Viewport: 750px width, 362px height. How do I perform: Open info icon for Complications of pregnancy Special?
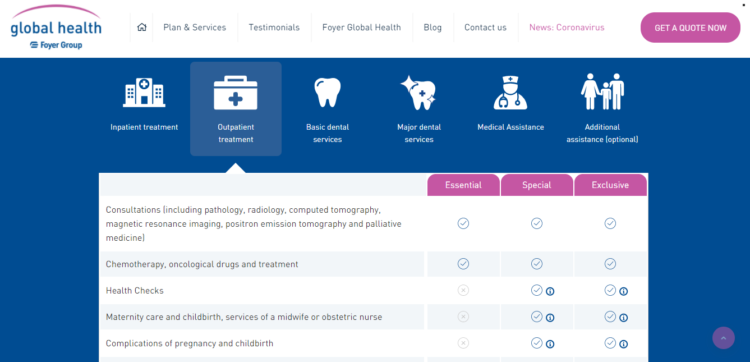coord(550,344)
